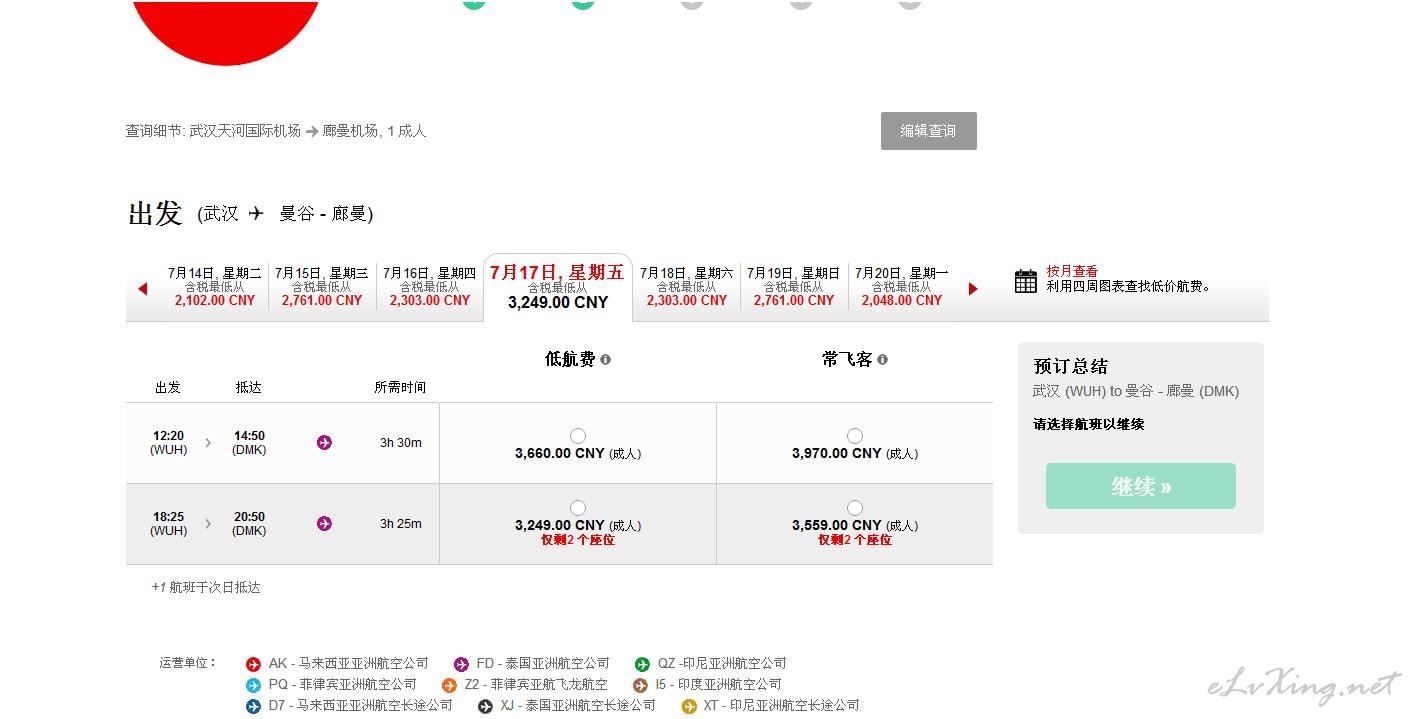Click the QZ Indonesia AirAsia legend icon

tap(642, 664)
